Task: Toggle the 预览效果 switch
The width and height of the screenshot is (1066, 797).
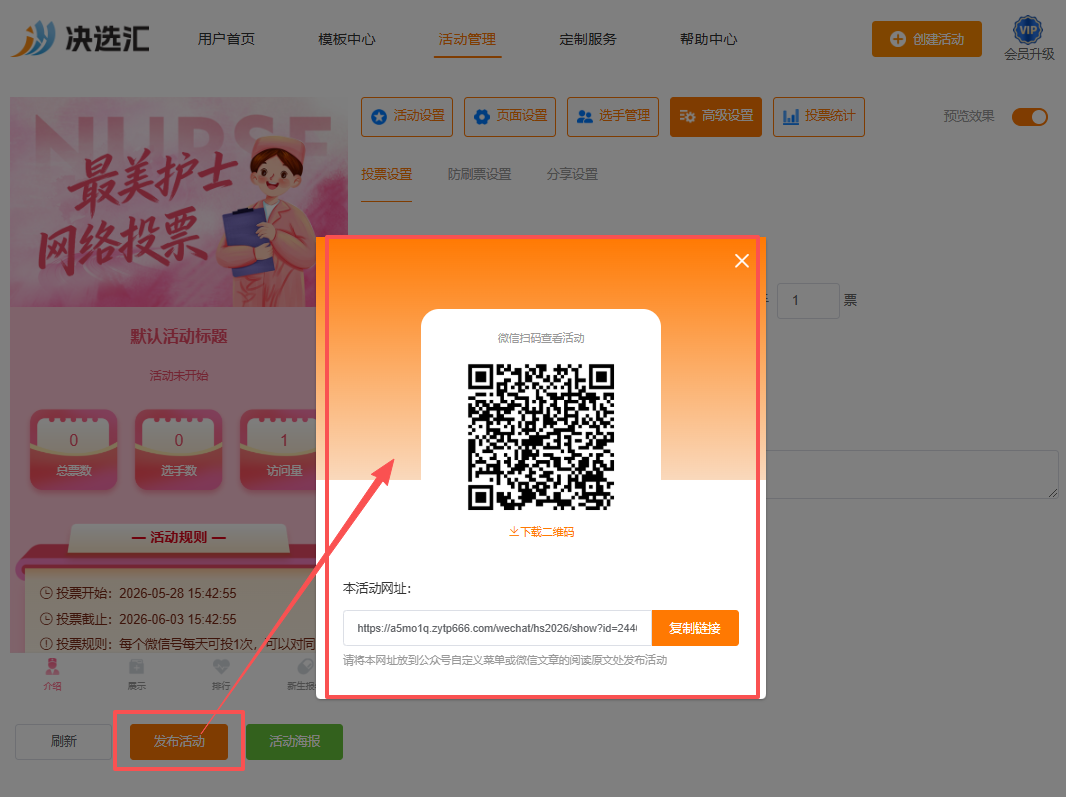Action: [x=1029, y=117]
